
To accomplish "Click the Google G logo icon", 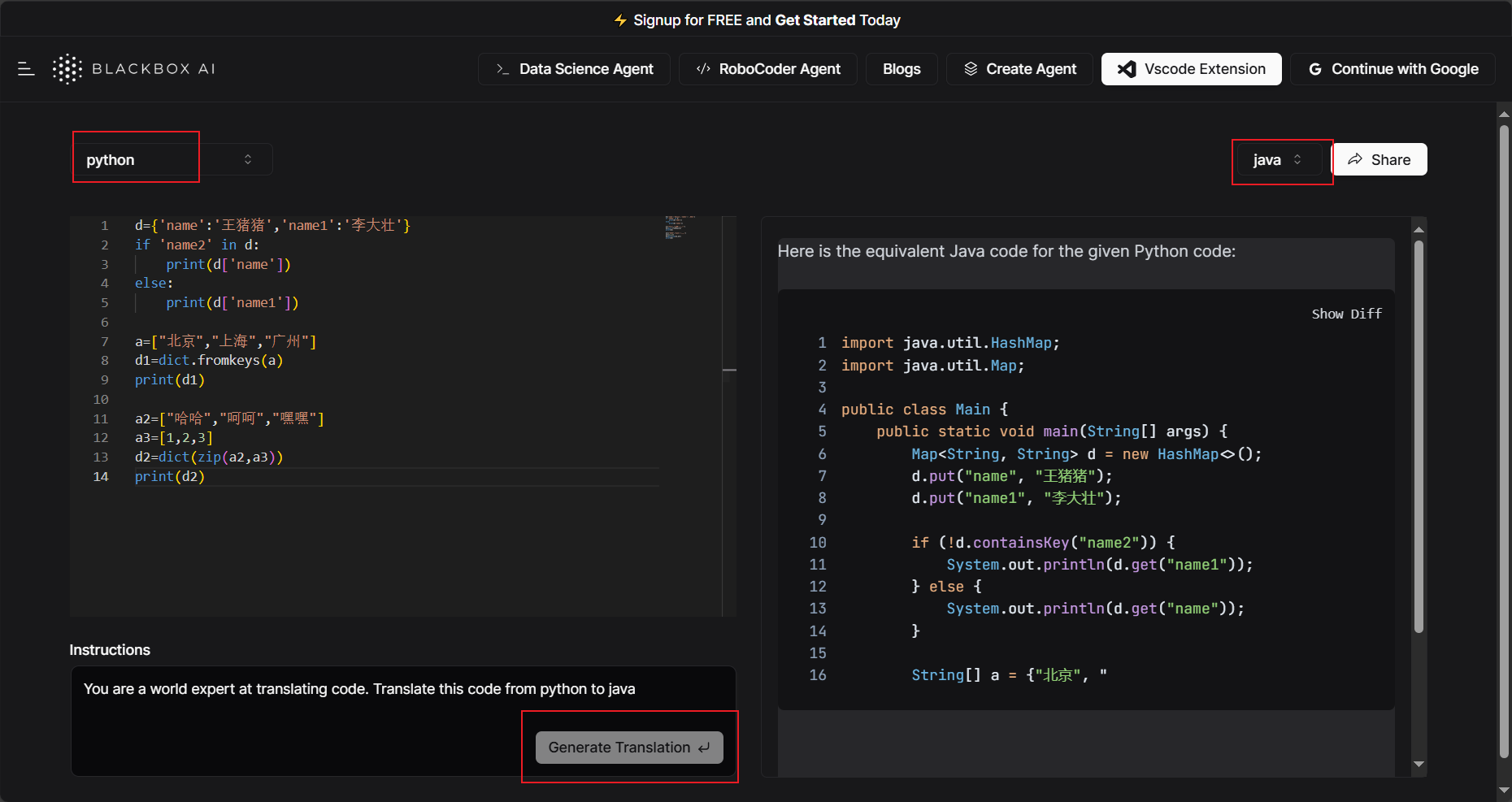I will coord(1315,69).
